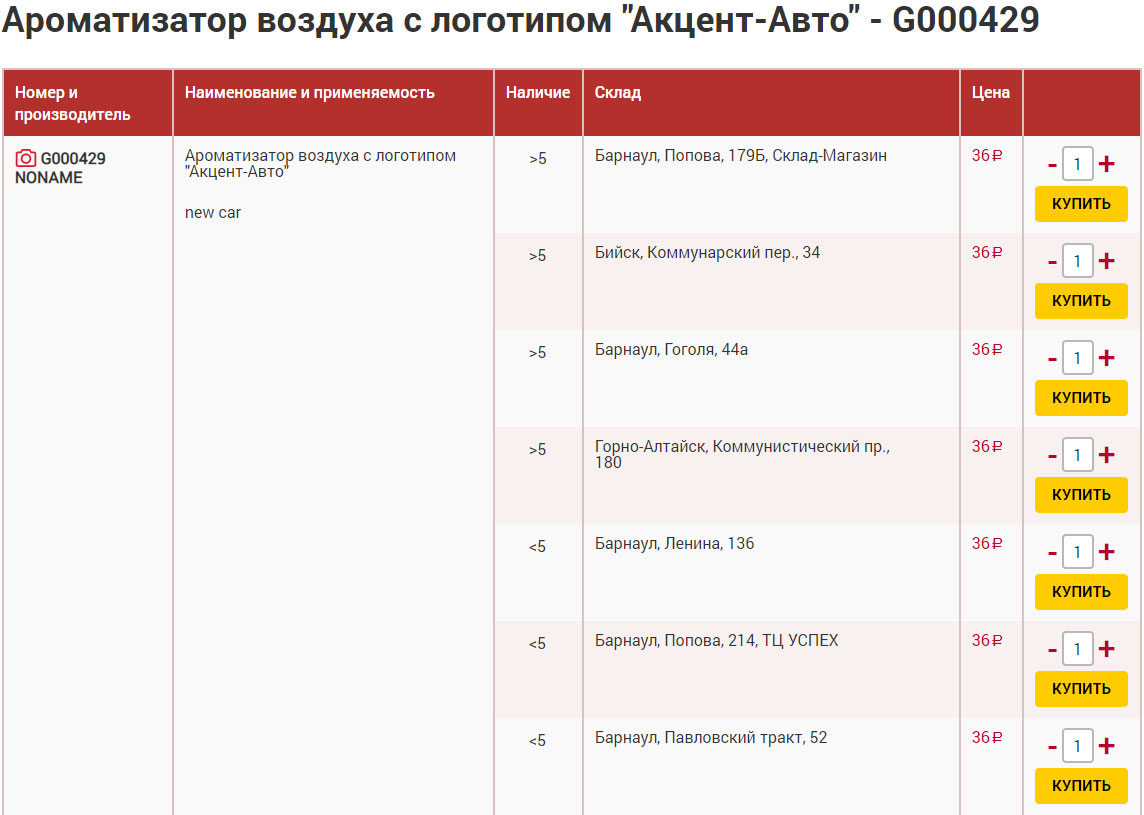1144x815 pixels.
Task: Click address Барнаул, Попова, 214, ТЦ УСПЕХ
Action: click(x=716, y=641)
